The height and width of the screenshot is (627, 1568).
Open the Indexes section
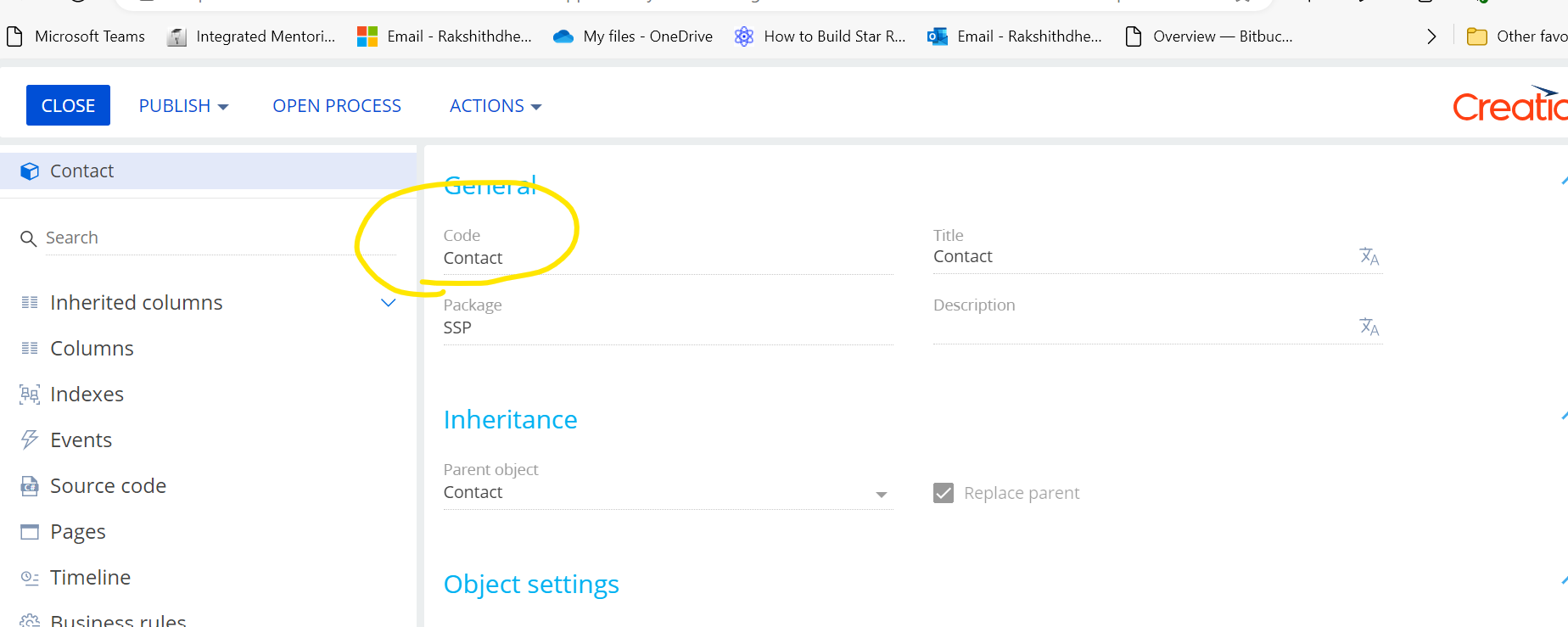(x=87, y=395)
